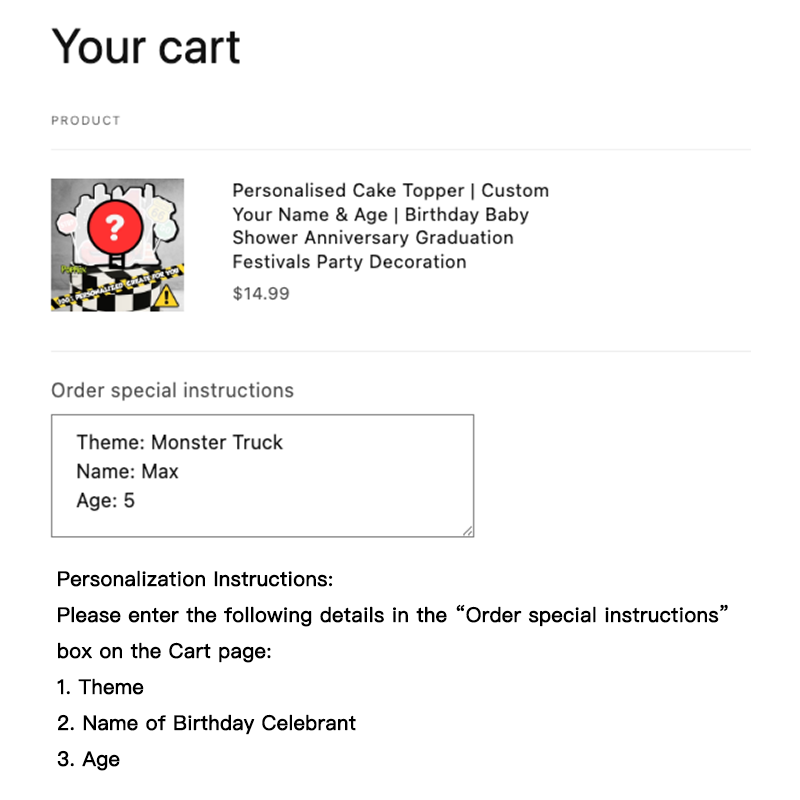Click the yellow warning triangle on product image
This screenshot has width=800, height=800.
(167, 295)
